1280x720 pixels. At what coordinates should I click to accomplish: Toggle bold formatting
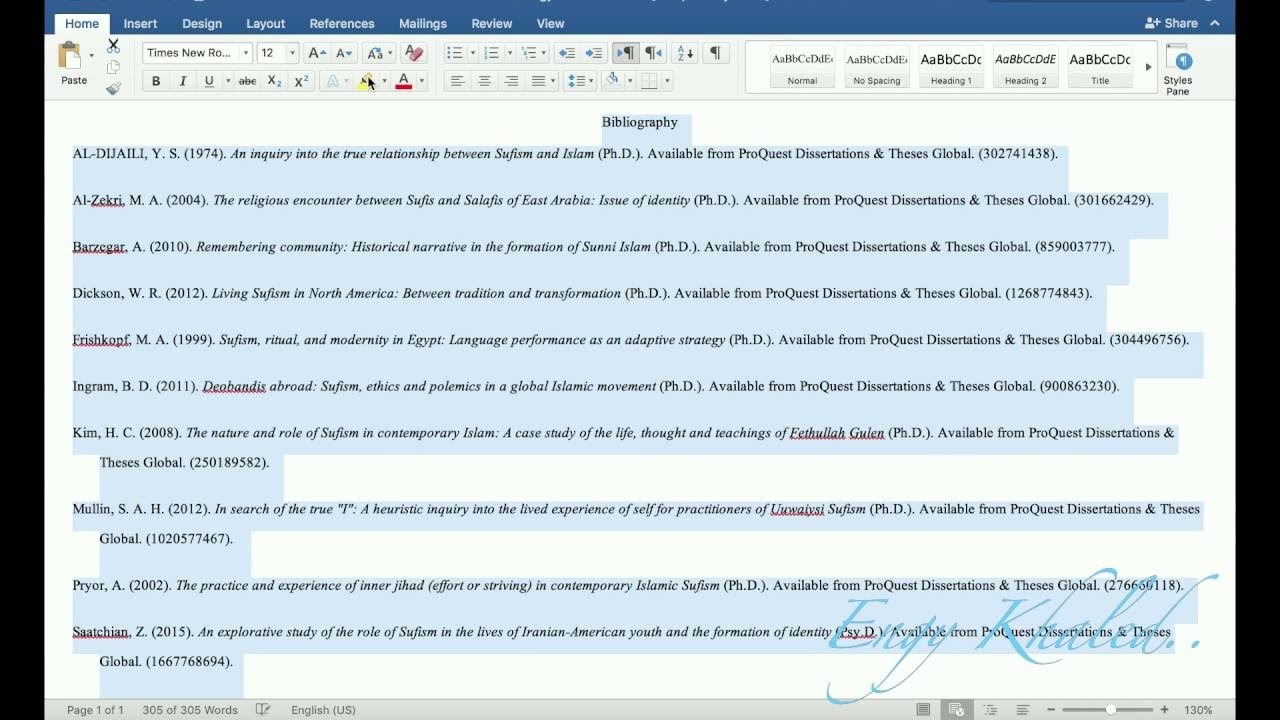155,81
